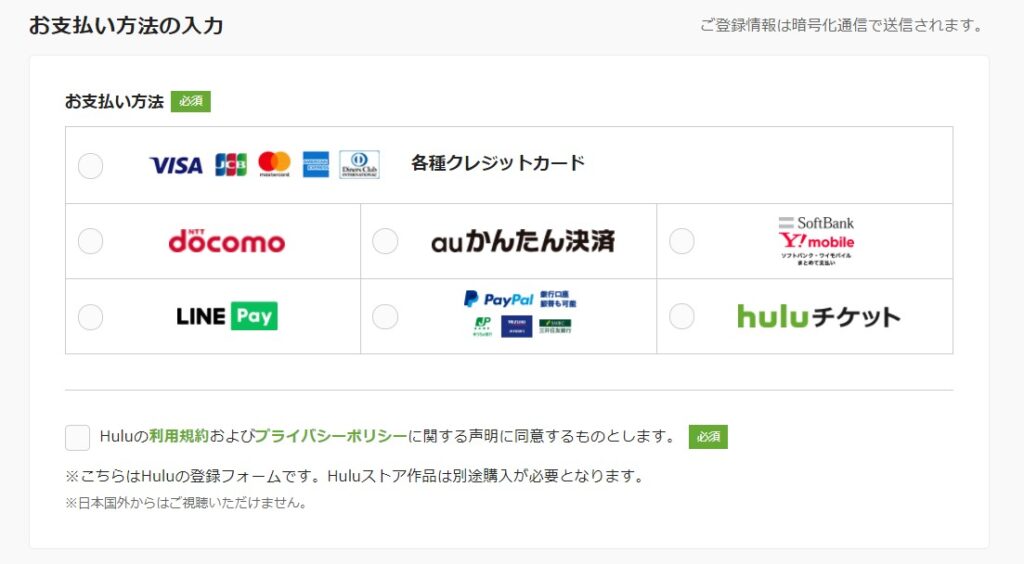The height and width of the screenshot is (564, 1024).
Task: Open the 利用規約 link
Action: pos(179,436)
